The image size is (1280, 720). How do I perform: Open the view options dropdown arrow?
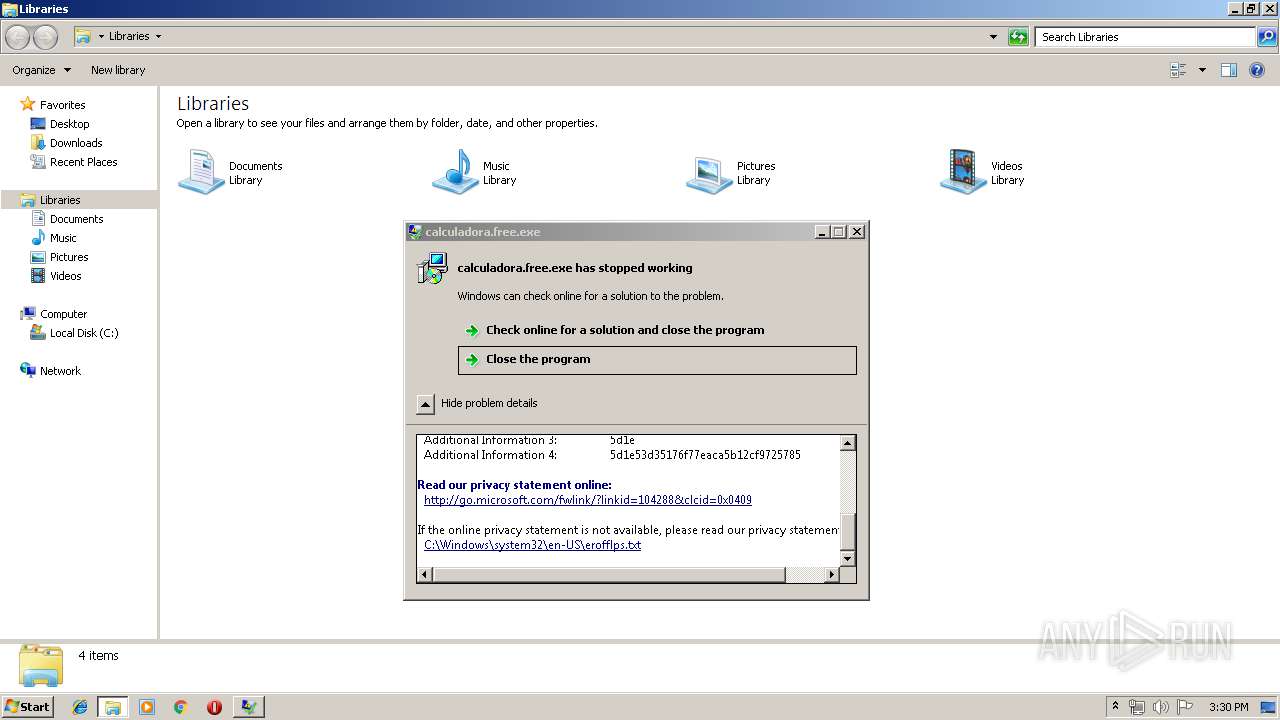1202,70
